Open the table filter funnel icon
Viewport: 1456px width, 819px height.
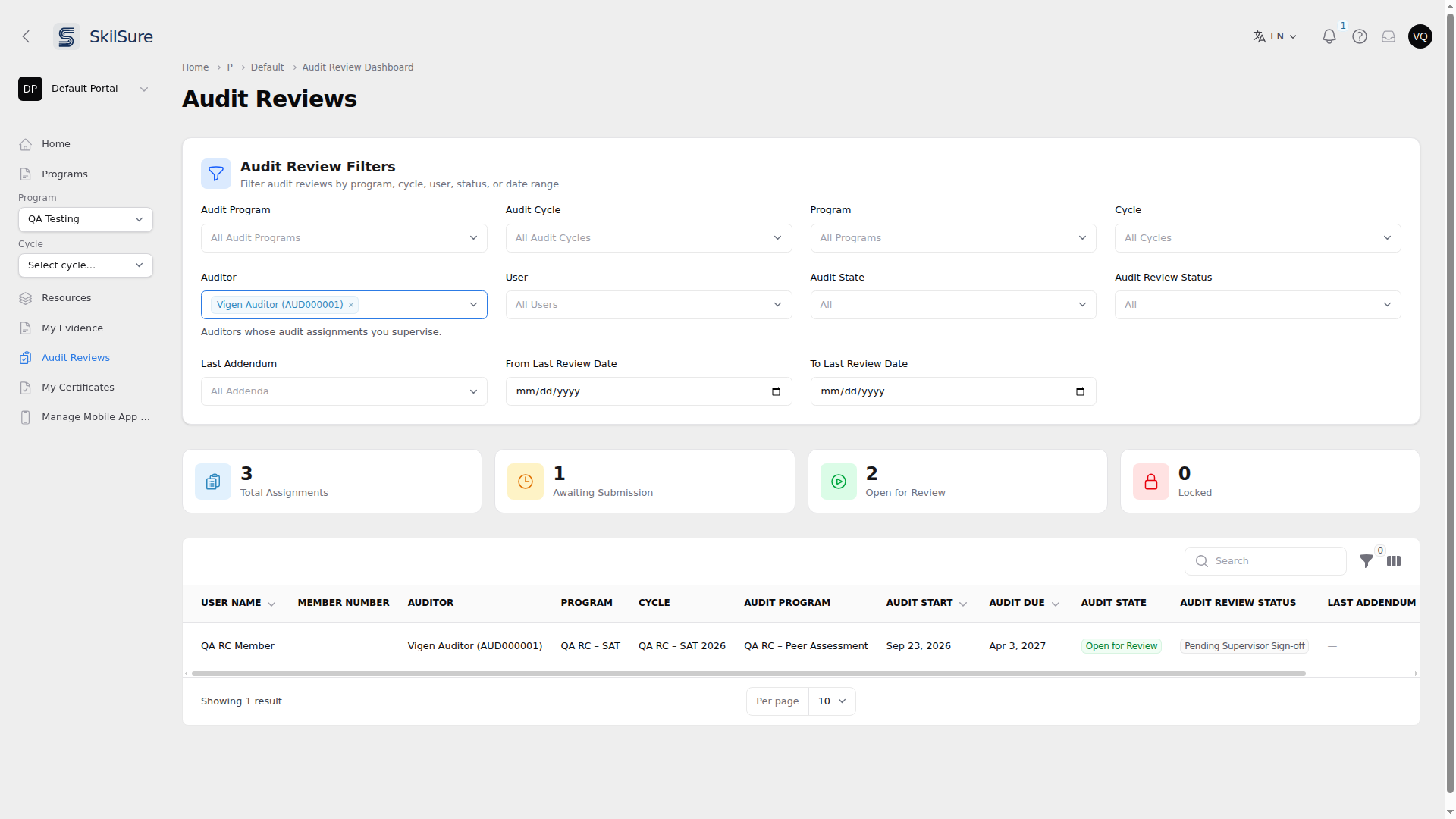click(1367, 561)
